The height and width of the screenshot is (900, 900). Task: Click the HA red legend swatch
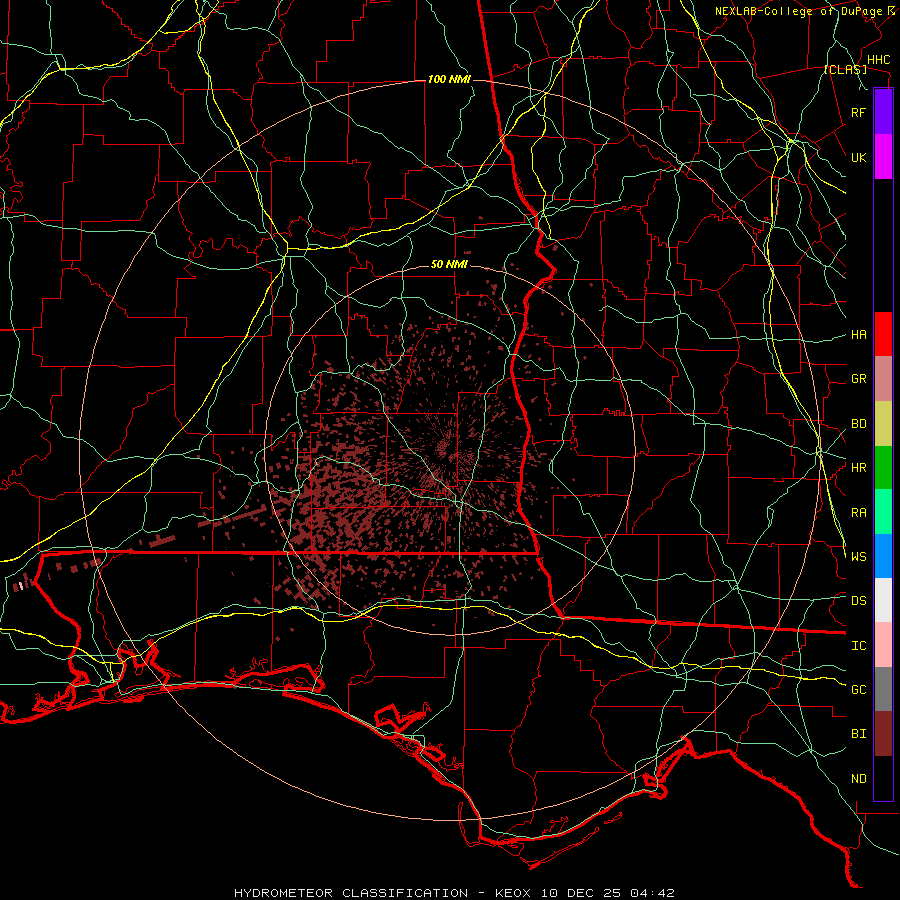883,334
